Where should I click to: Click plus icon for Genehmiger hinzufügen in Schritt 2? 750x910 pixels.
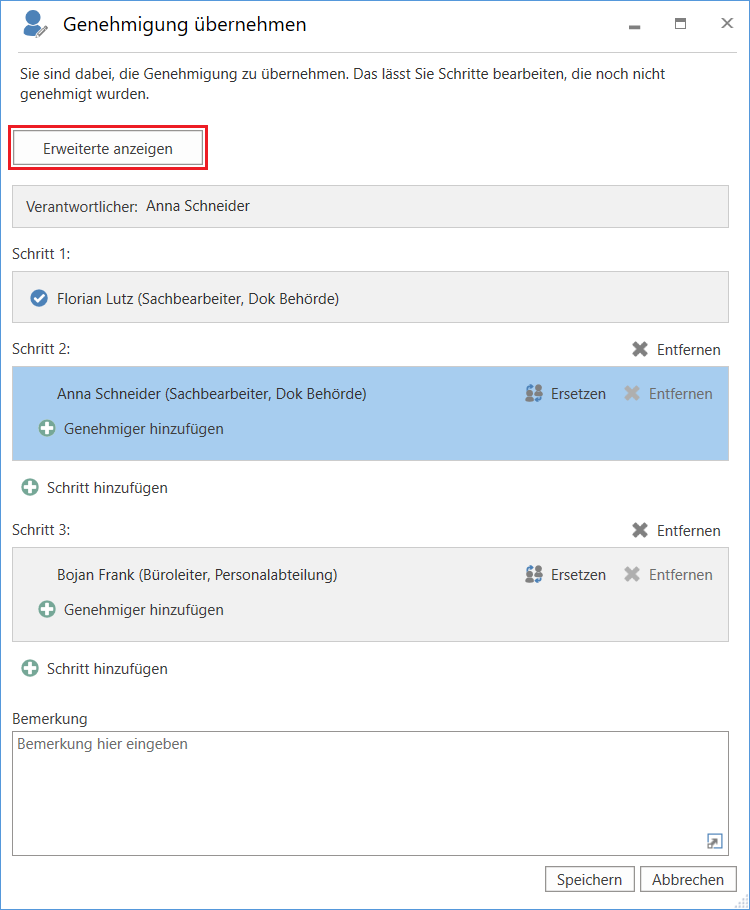pos(47,428)
